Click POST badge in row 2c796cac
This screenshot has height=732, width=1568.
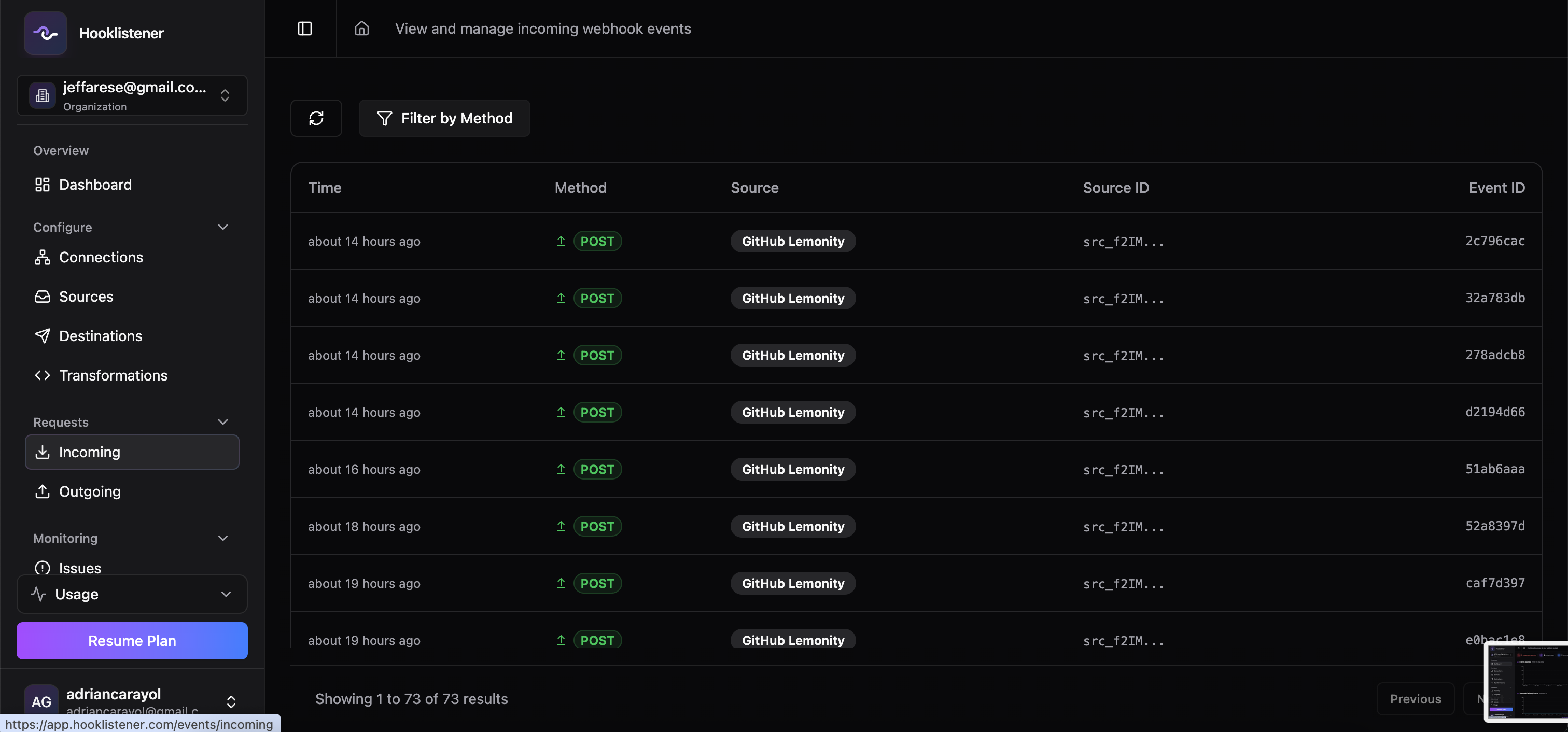tap(597, 242)
